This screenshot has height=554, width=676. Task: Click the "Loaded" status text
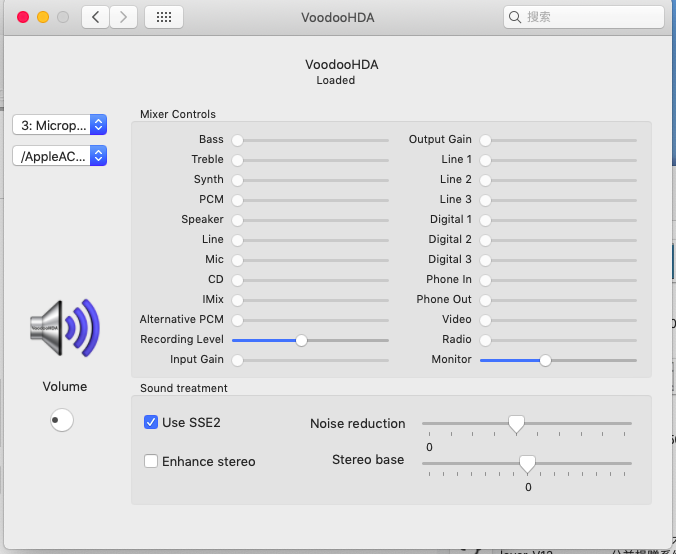coord(335,80)
